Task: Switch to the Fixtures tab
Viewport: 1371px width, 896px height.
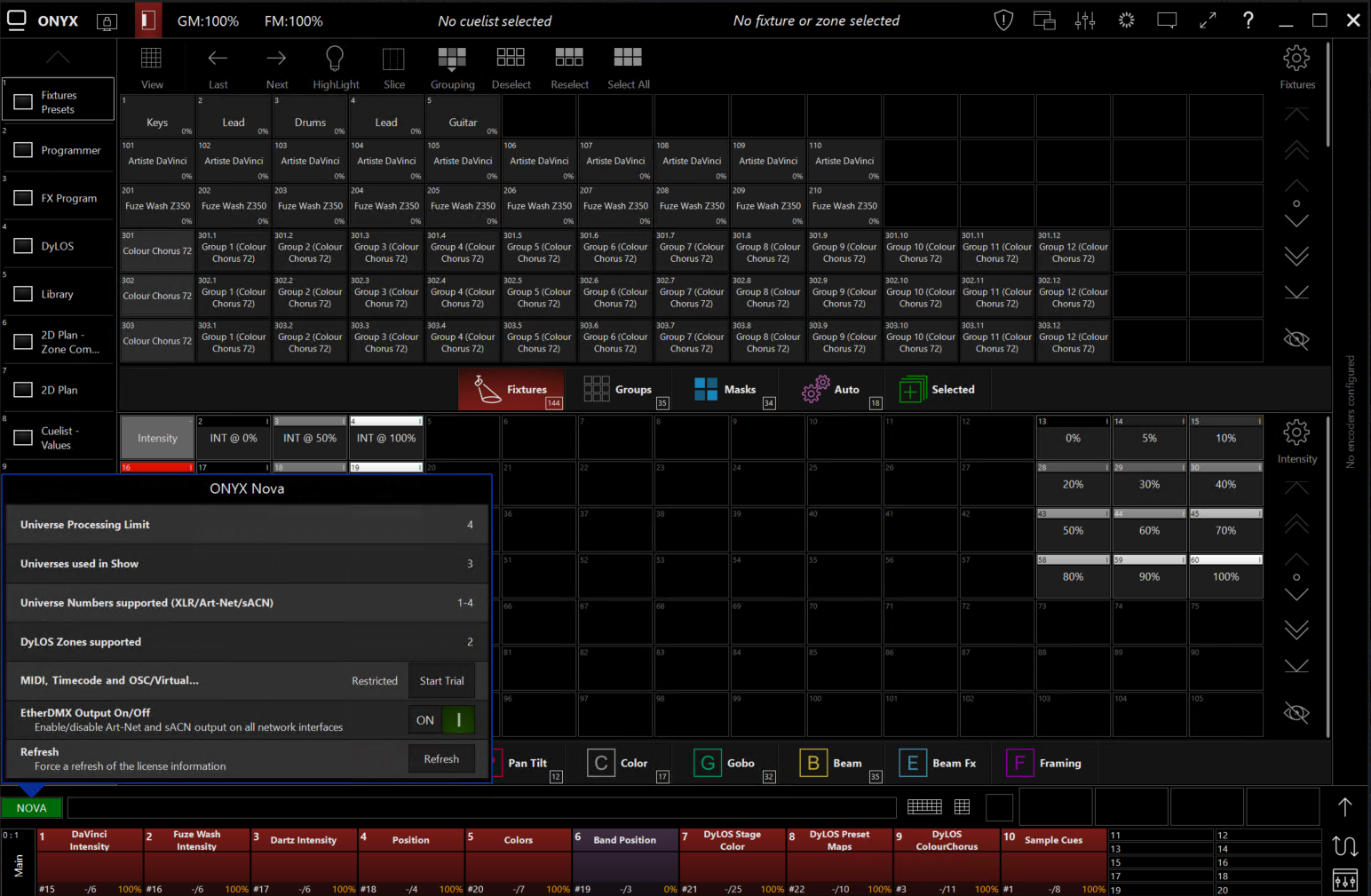Action: click(x=511, y=390)
